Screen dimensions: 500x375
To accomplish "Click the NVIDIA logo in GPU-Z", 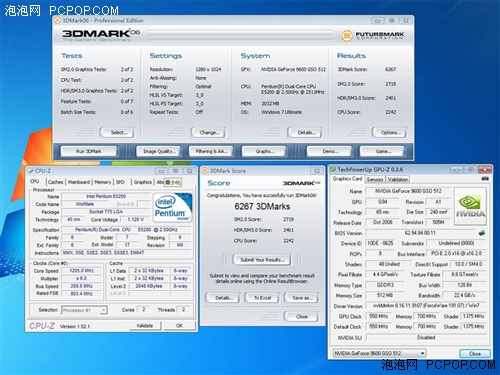I will (470, 206).
